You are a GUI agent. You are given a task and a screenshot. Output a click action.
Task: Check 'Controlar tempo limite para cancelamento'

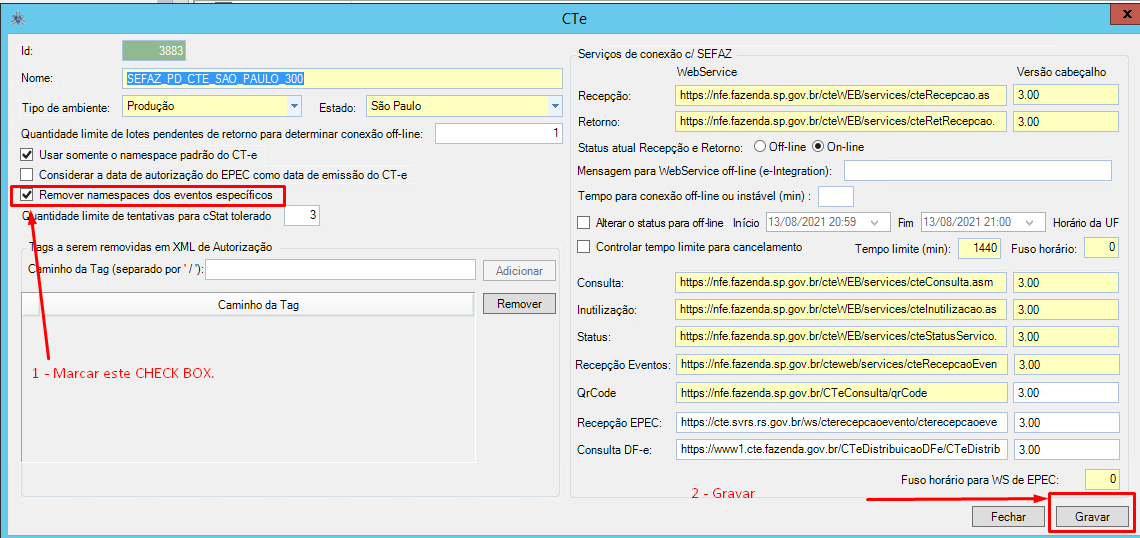[585, 247]
